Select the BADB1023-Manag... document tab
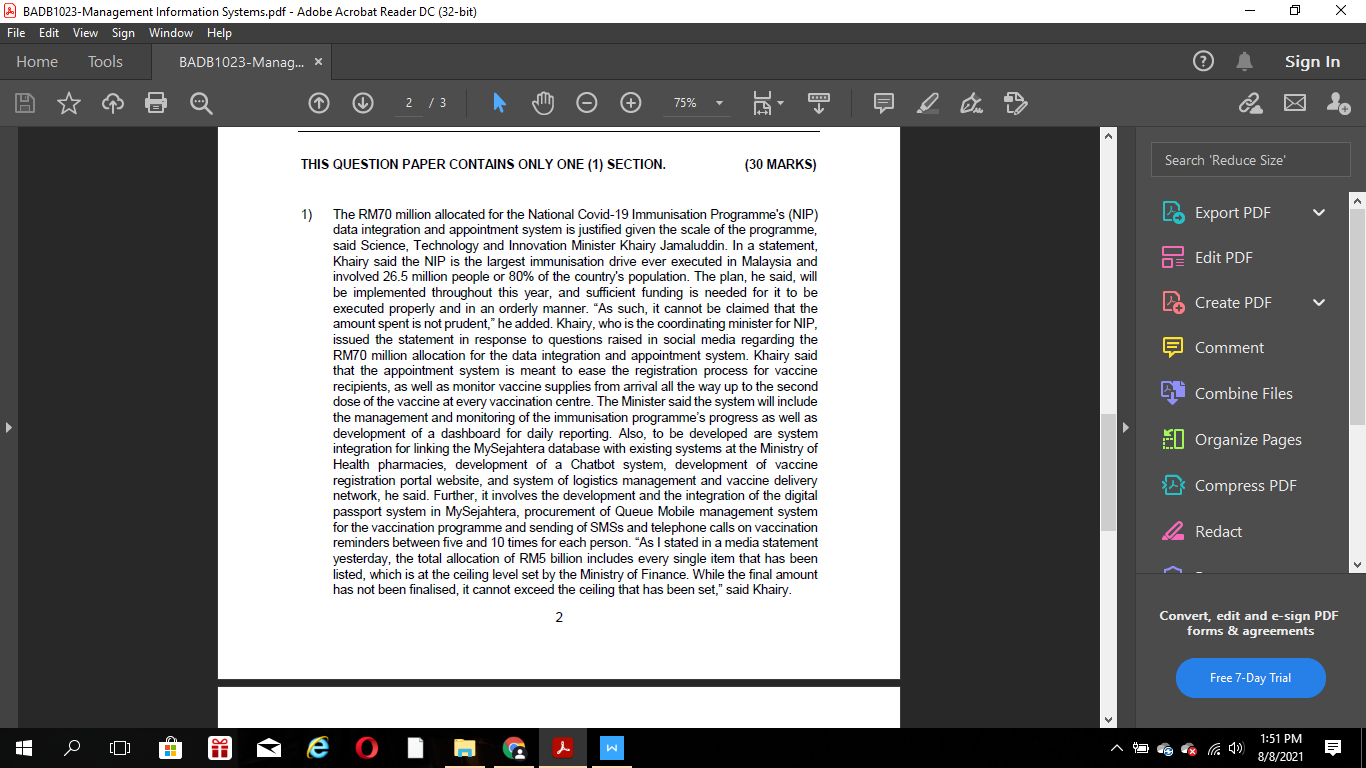 [x=241, y=62]
